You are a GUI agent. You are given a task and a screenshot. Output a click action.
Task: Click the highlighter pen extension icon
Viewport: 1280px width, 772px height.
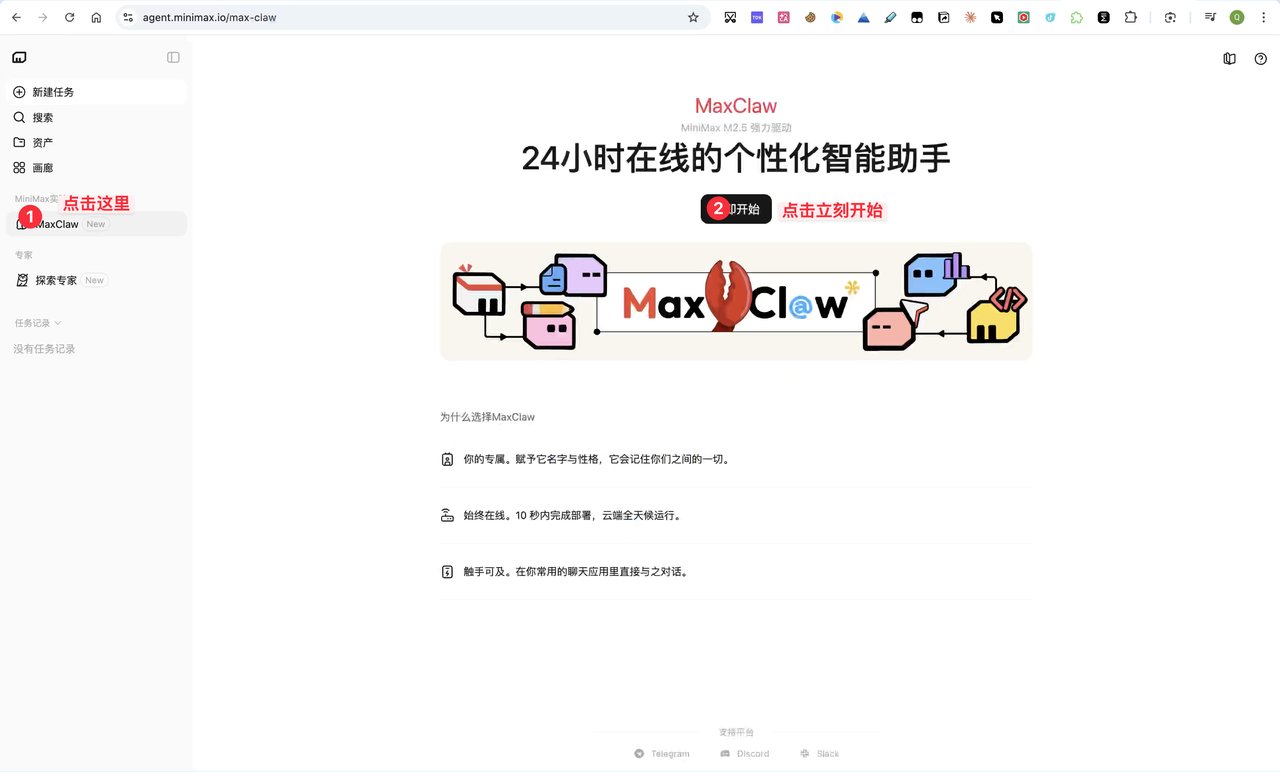pos(891,17)
